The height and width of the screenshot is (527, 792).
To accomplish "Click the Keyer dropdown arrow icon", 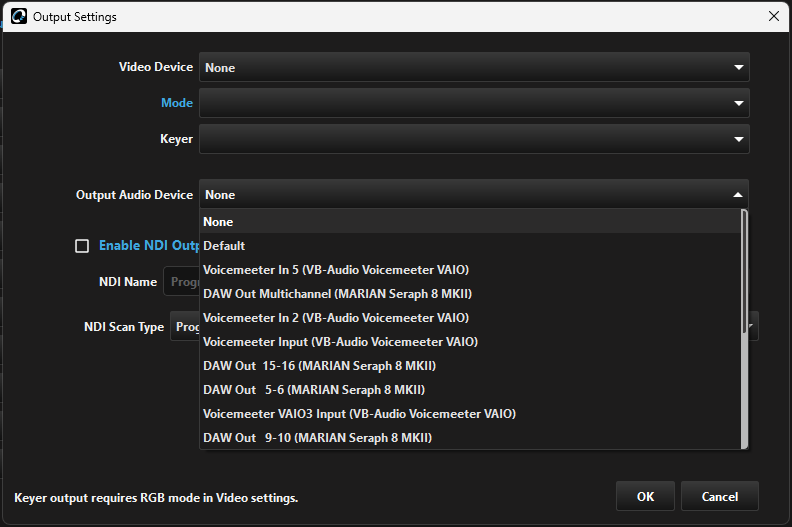I will click(x=738, y=139).
